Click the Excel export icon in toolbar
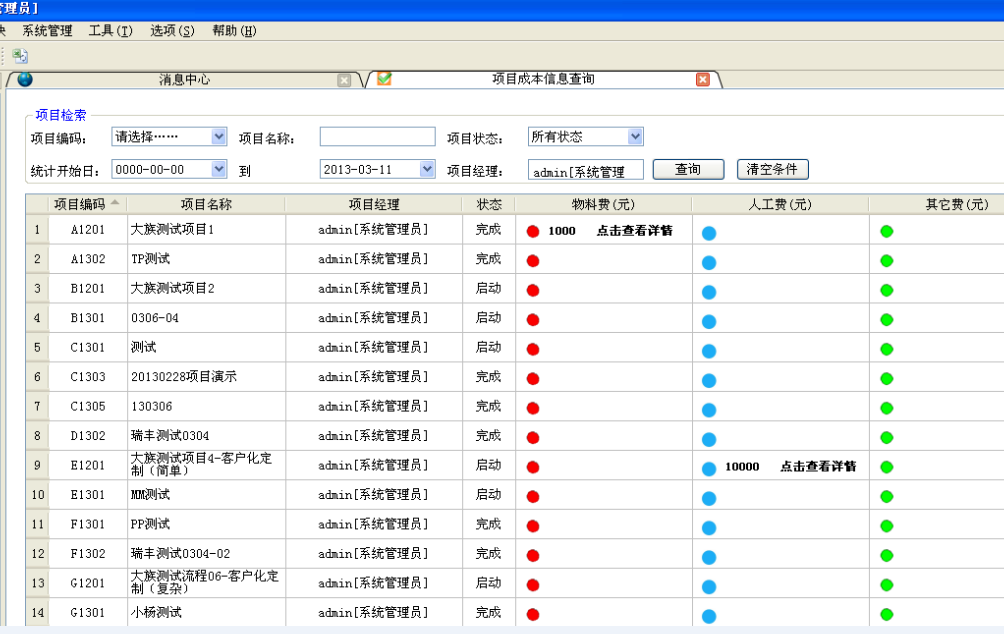The height and width of the screenshot is (634, 1004). (20, 56)
